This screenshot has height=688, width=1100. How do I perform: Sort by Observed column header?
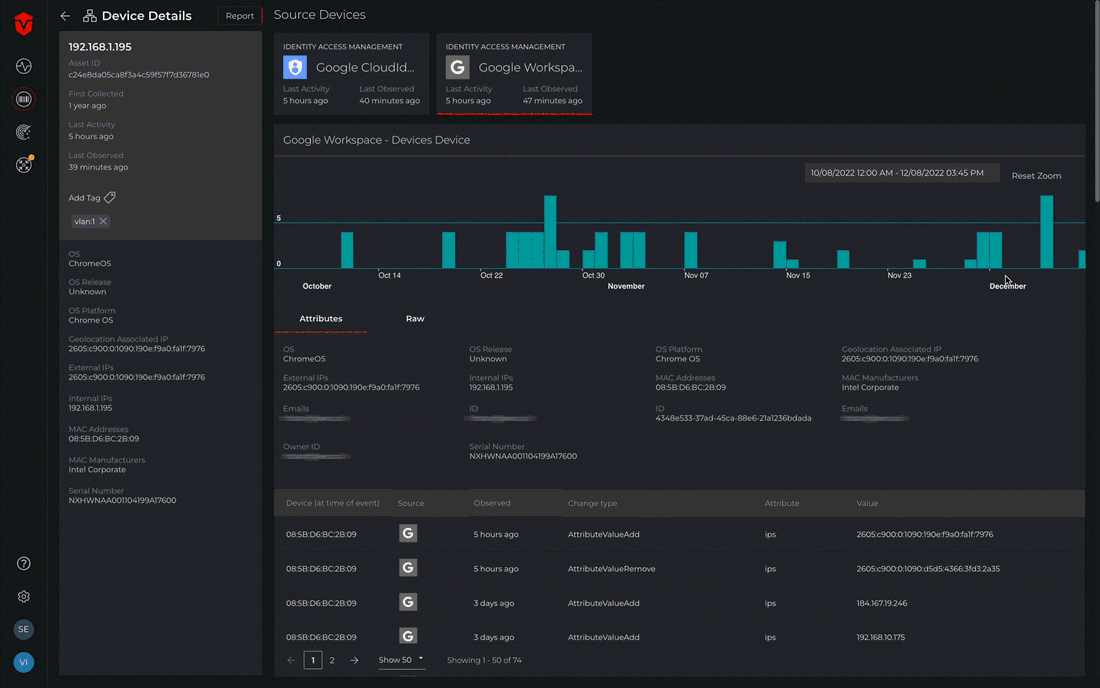click(x=492, y=503)
